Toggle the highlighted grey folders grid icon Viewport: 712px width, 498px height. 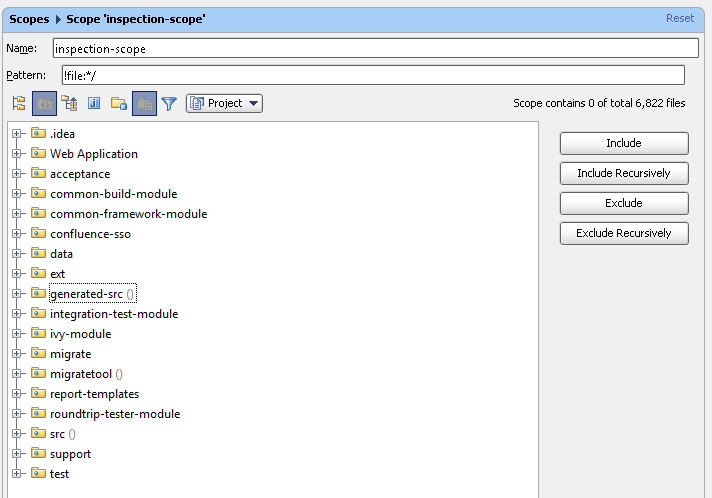point(144,104)
